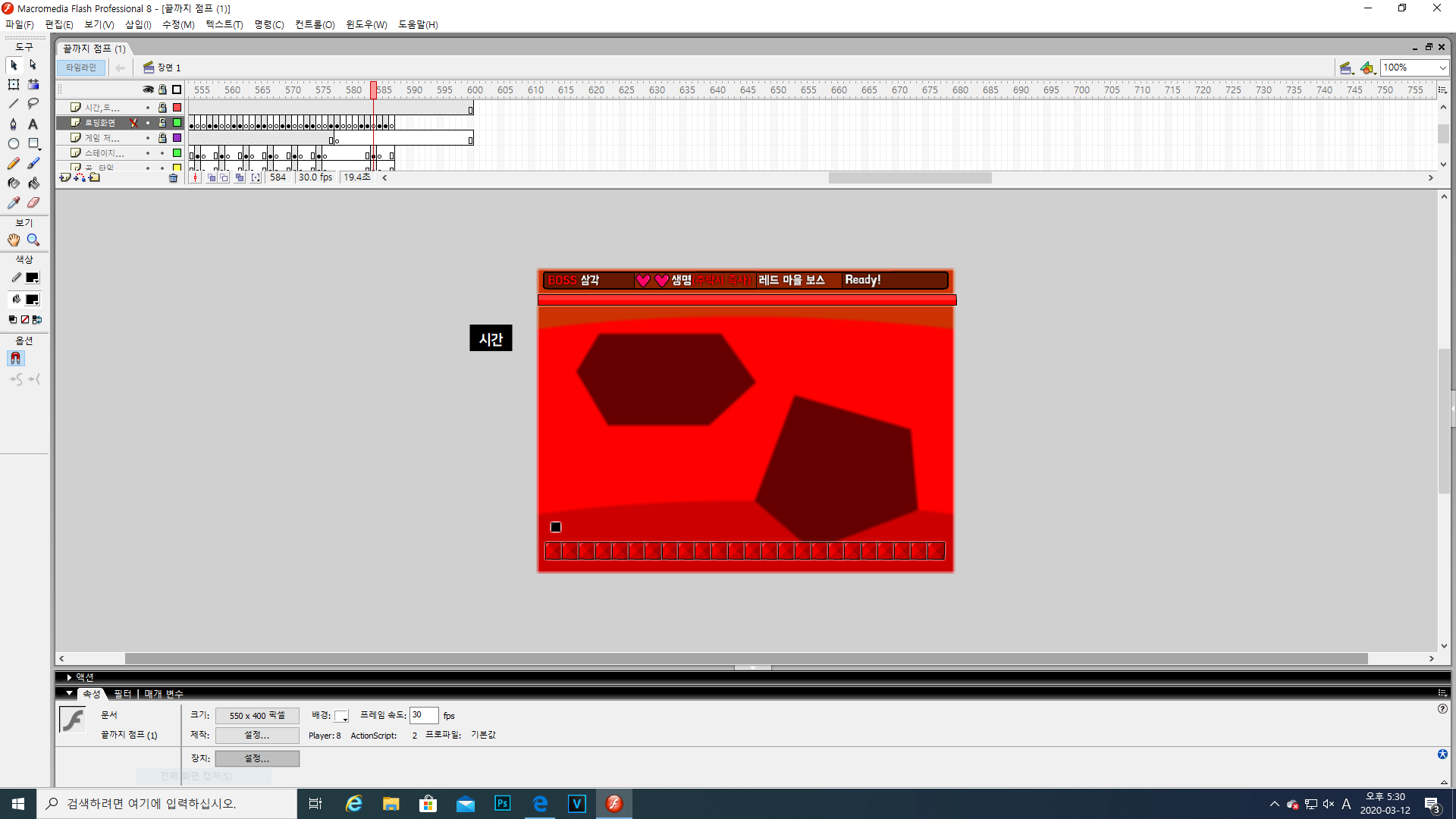Select the Eraser tool
1456x819 pixels.
click(33, 202)
